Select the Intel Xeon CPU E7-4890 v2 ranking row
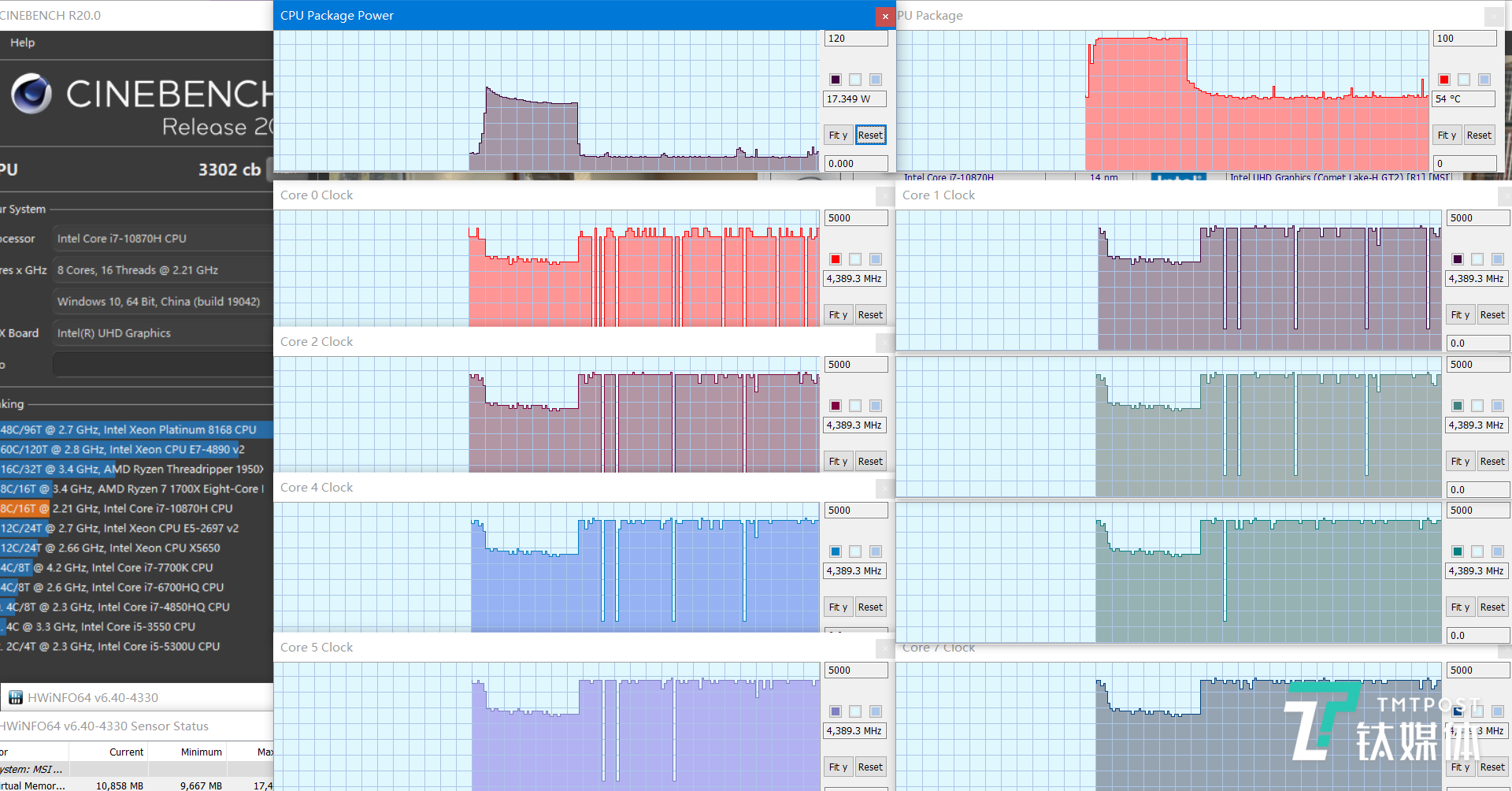The height and width of the screenshot is (791, 1512). 136,450
